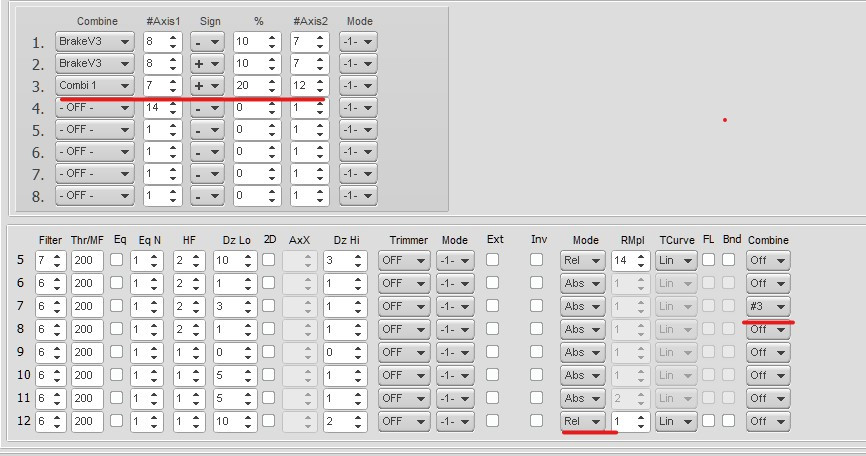Viewport: 866px width, 456px height.
Task: Toggle the FL checkbox for axis 12
Action: (x=709, y=420)
